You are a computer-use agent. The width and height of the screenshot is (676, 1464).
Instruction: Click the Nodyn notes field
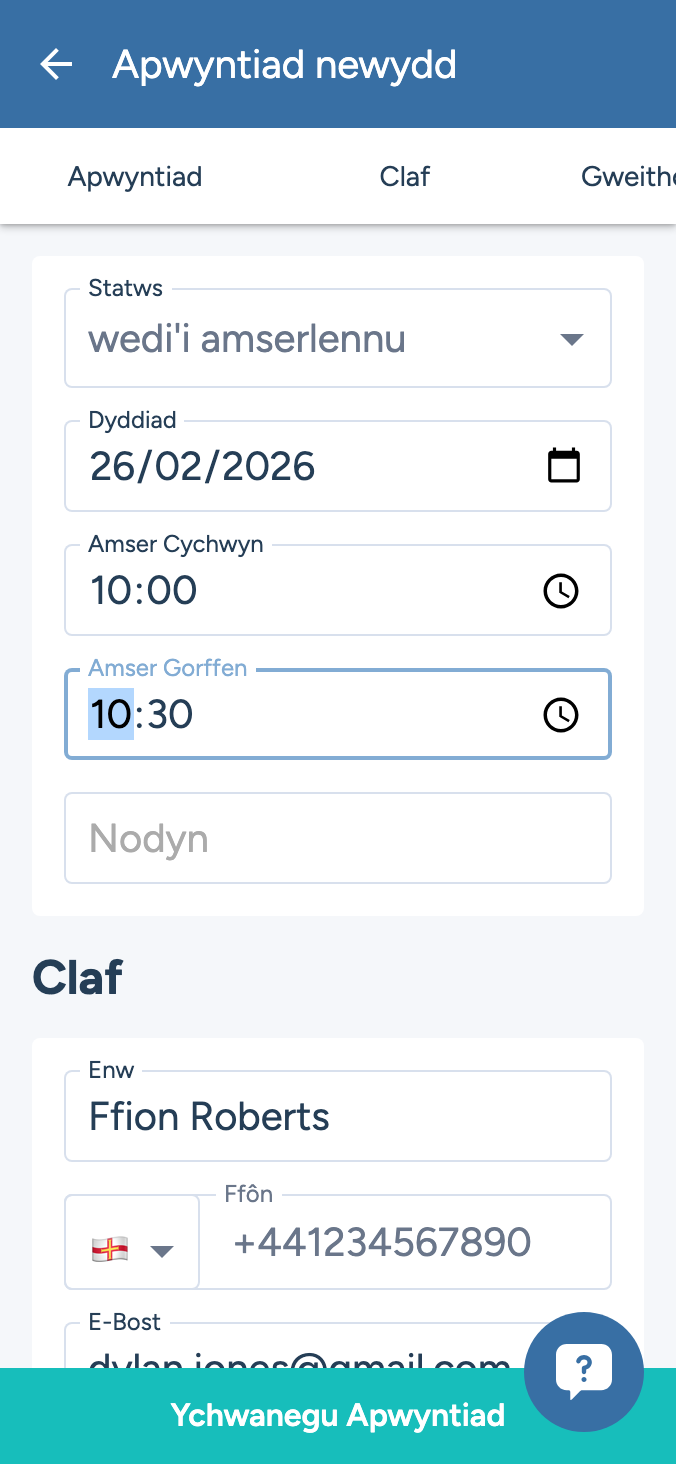click(x=338, y=838)
